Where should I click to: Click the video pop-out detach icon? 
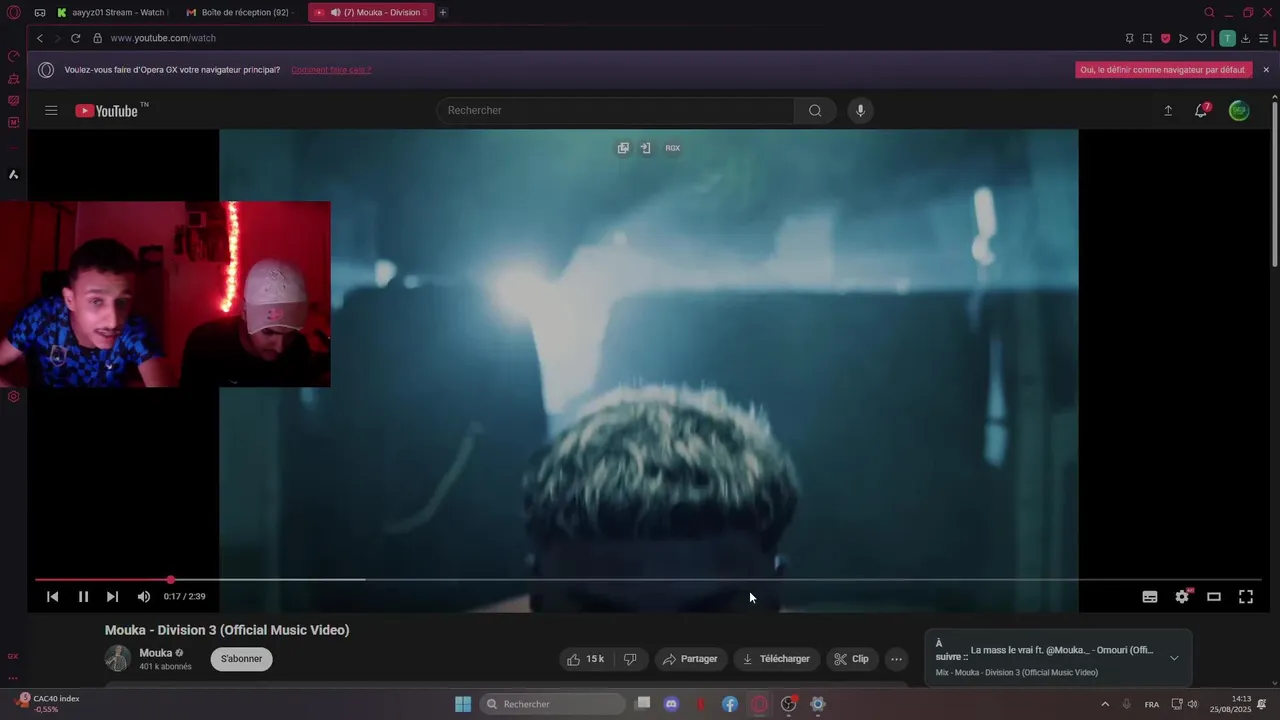(x=623, y=148)
